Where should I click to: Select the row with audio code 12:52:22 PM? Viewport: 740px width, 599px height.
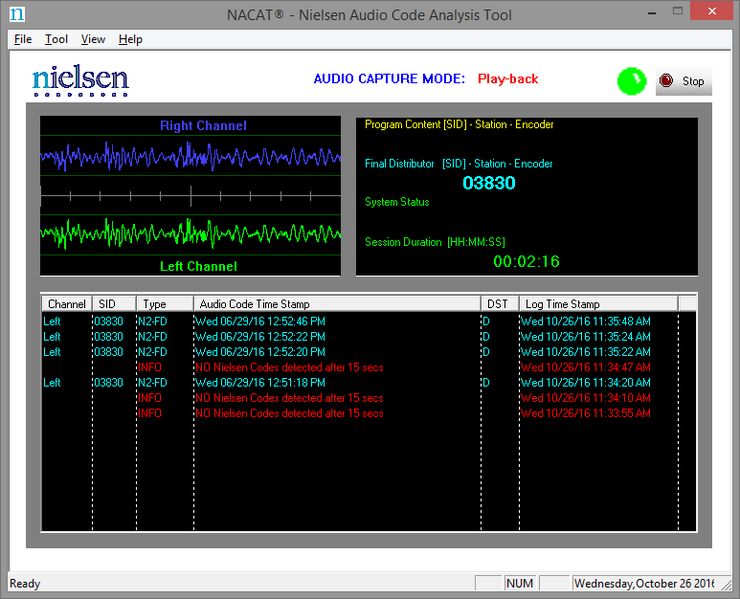pos(368,337)
